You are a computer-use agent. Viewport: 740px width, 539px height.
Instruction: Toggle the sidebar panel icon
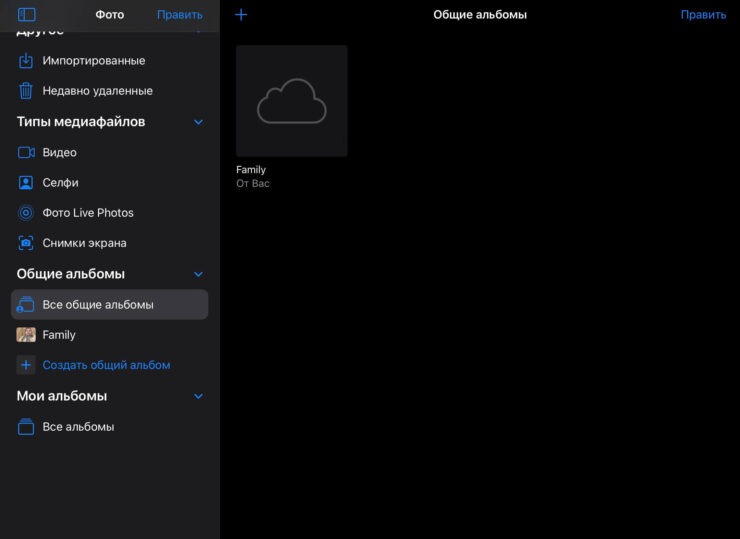tap(27, 15)
